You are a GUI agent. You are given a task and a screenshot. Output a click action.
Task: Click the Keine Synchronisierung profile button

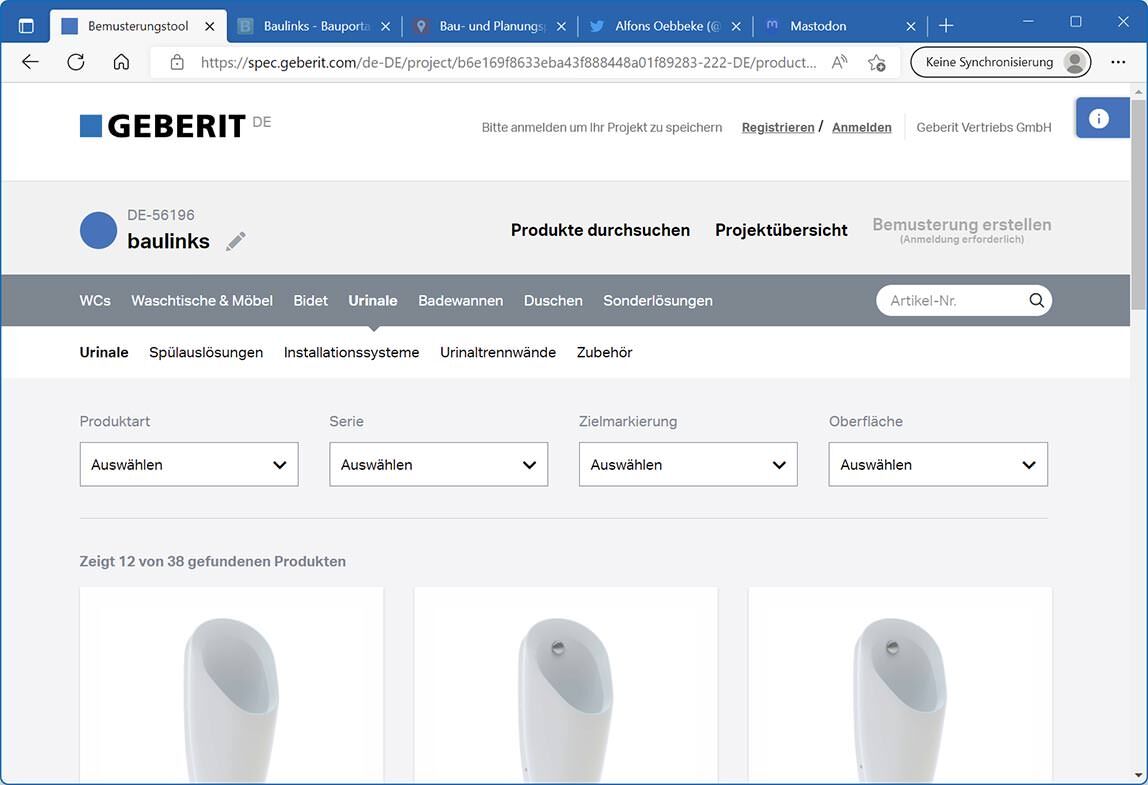[1000, 62]
